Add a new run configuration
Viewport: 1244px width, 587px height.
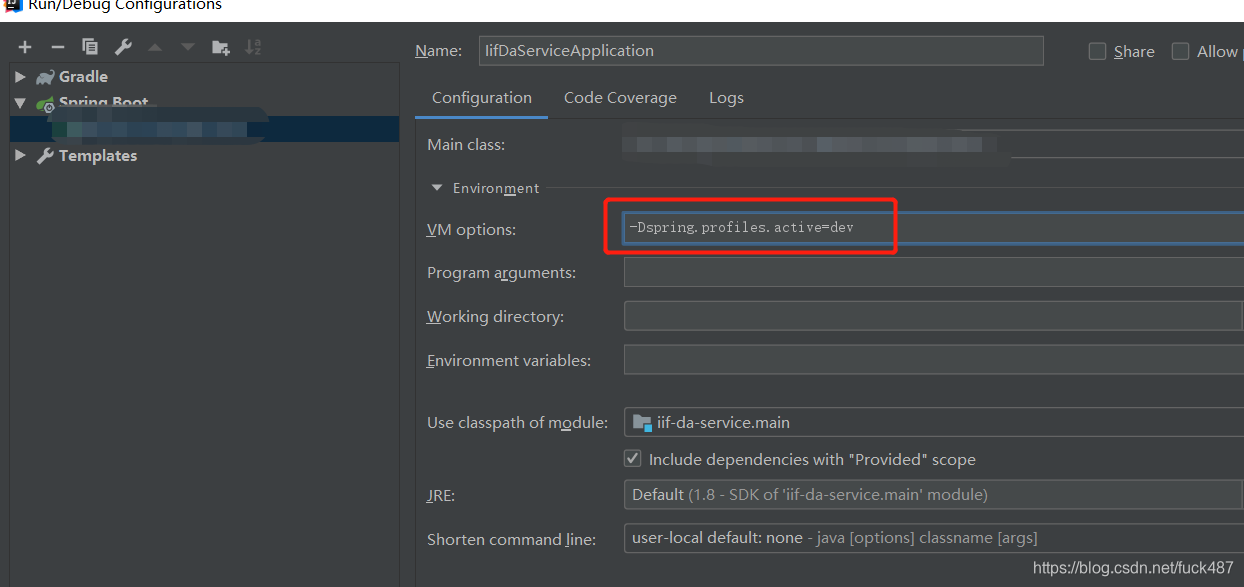coord(24,46)
